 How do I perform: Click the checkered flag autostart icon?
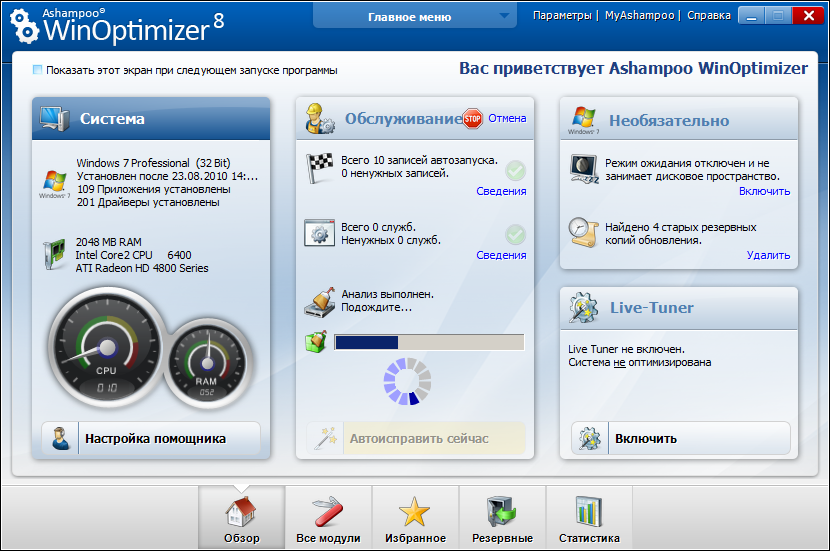point(318,168)
